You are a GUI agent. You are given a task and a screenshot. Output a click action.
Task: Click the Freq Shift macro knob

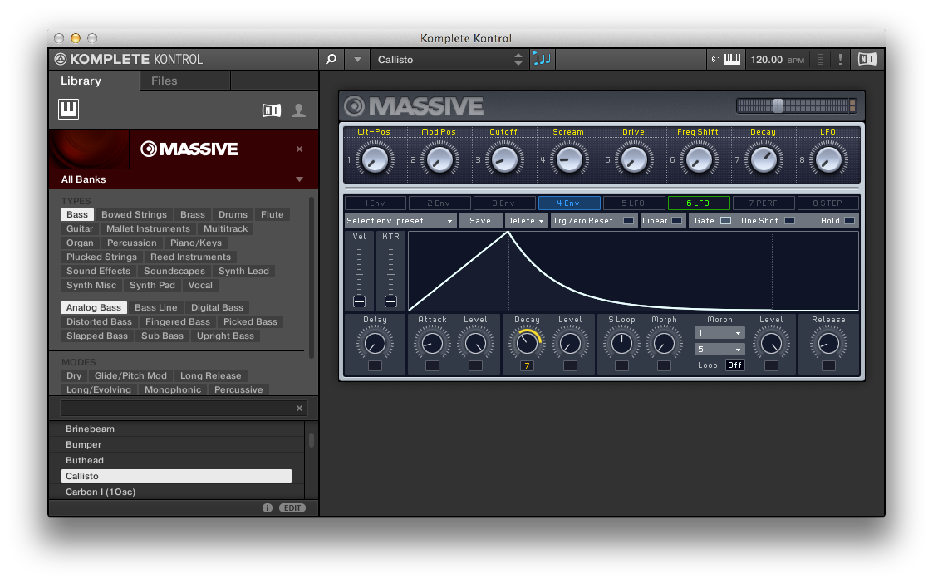(699, 159)
